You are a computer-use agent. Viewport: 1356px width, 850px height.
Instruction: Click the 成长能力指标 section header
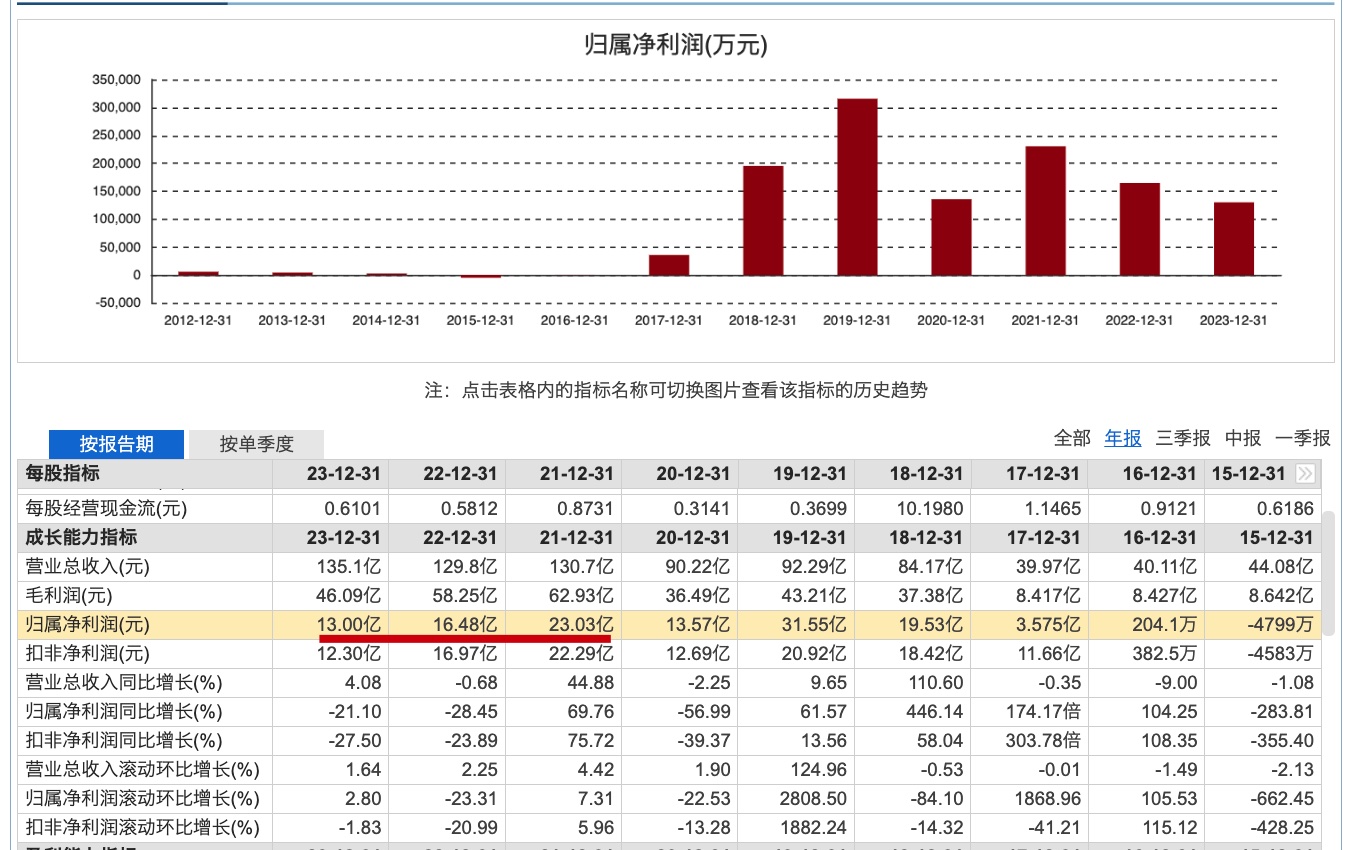pos(81,538)
